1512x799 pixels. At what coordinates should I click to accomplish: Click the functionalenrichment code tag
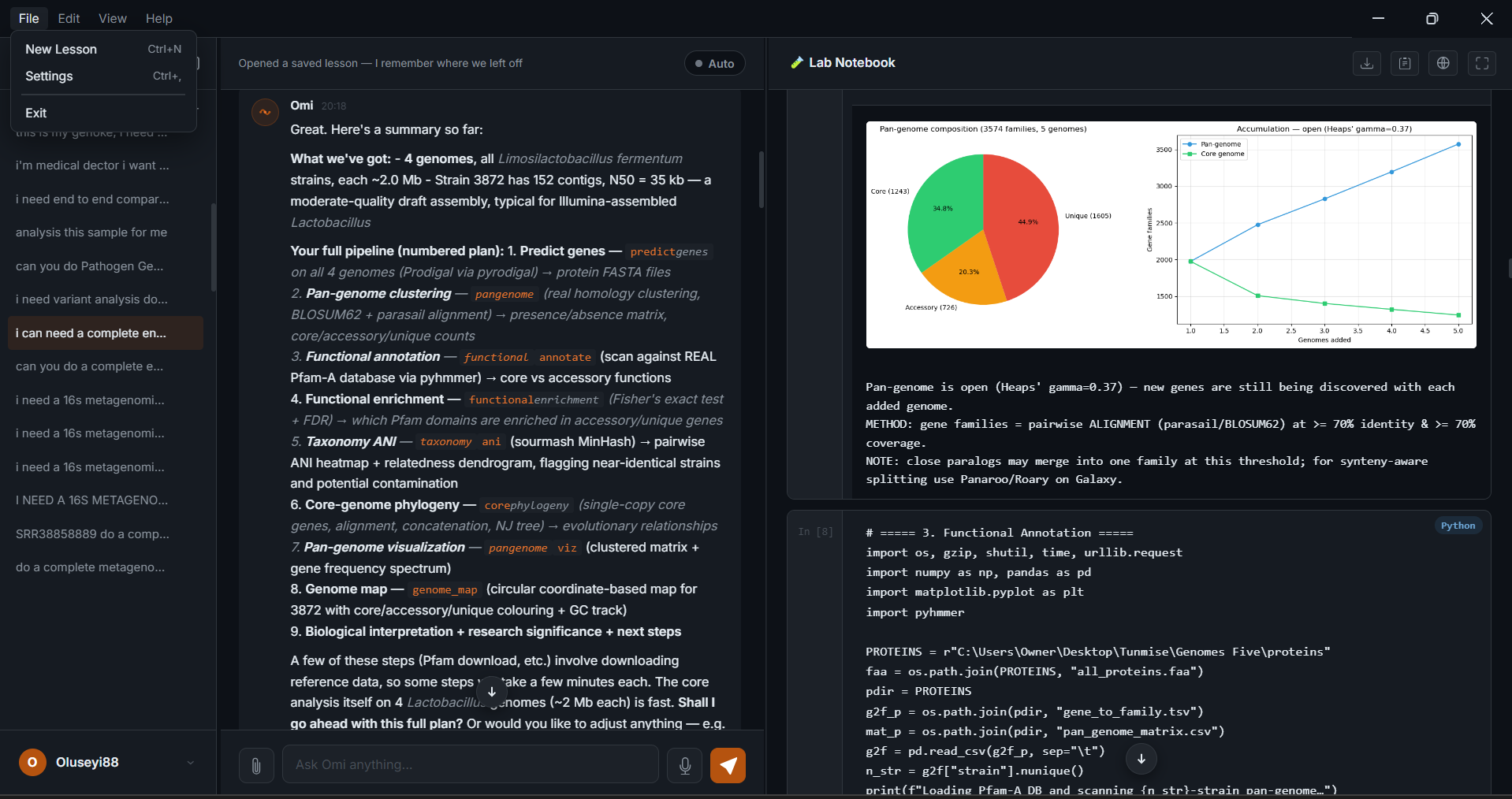coord(534,399)
